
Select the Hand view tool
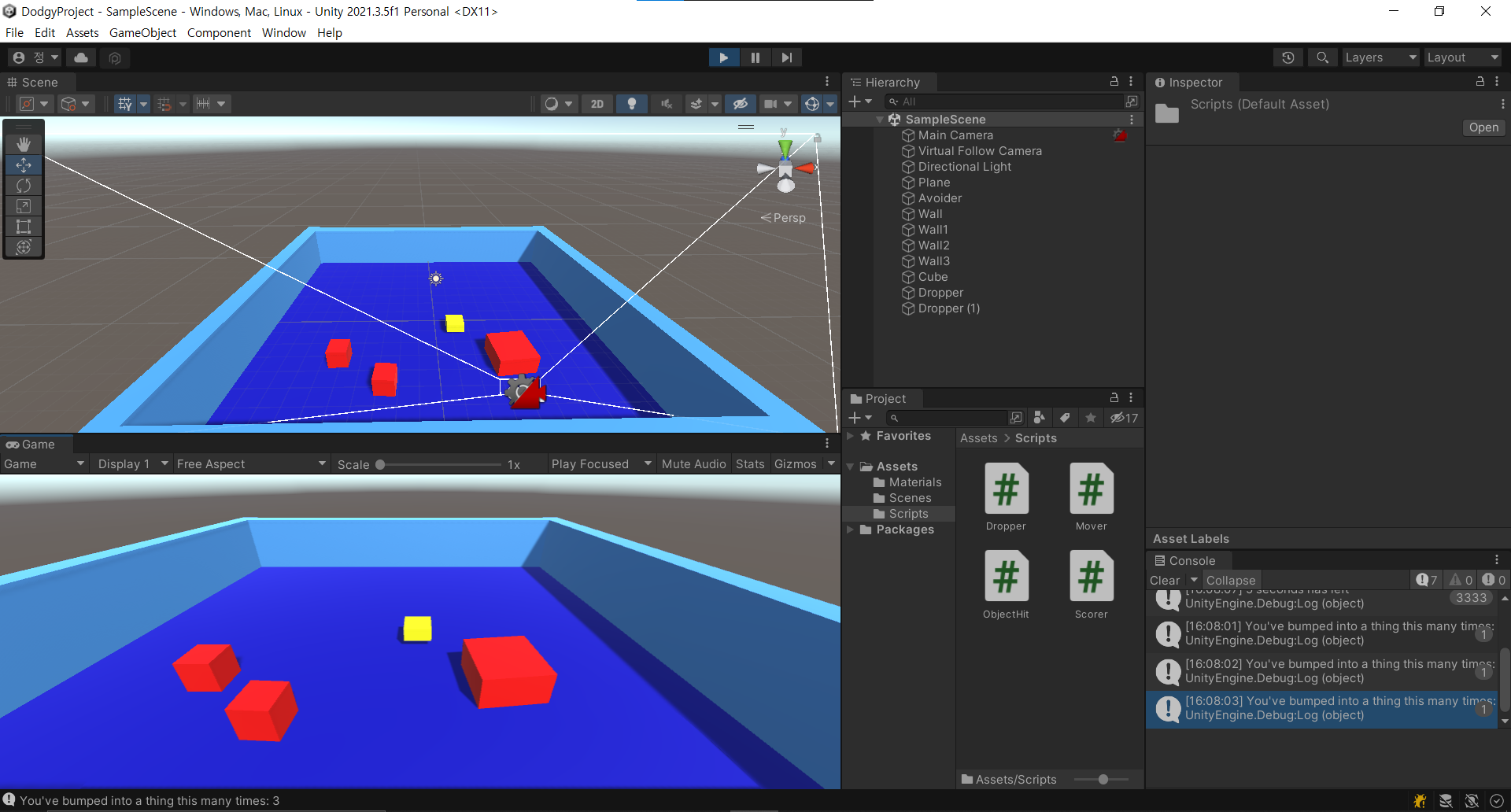point(24,144)
